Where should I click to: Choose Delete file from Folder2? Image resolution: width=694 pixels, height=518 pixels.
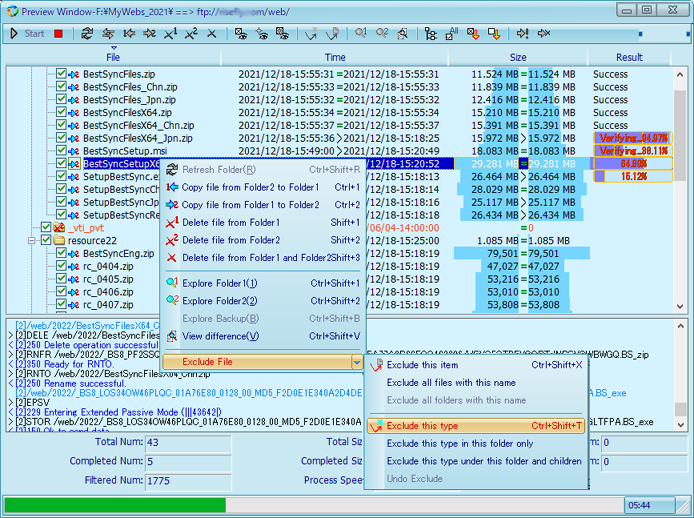point(263,240)
